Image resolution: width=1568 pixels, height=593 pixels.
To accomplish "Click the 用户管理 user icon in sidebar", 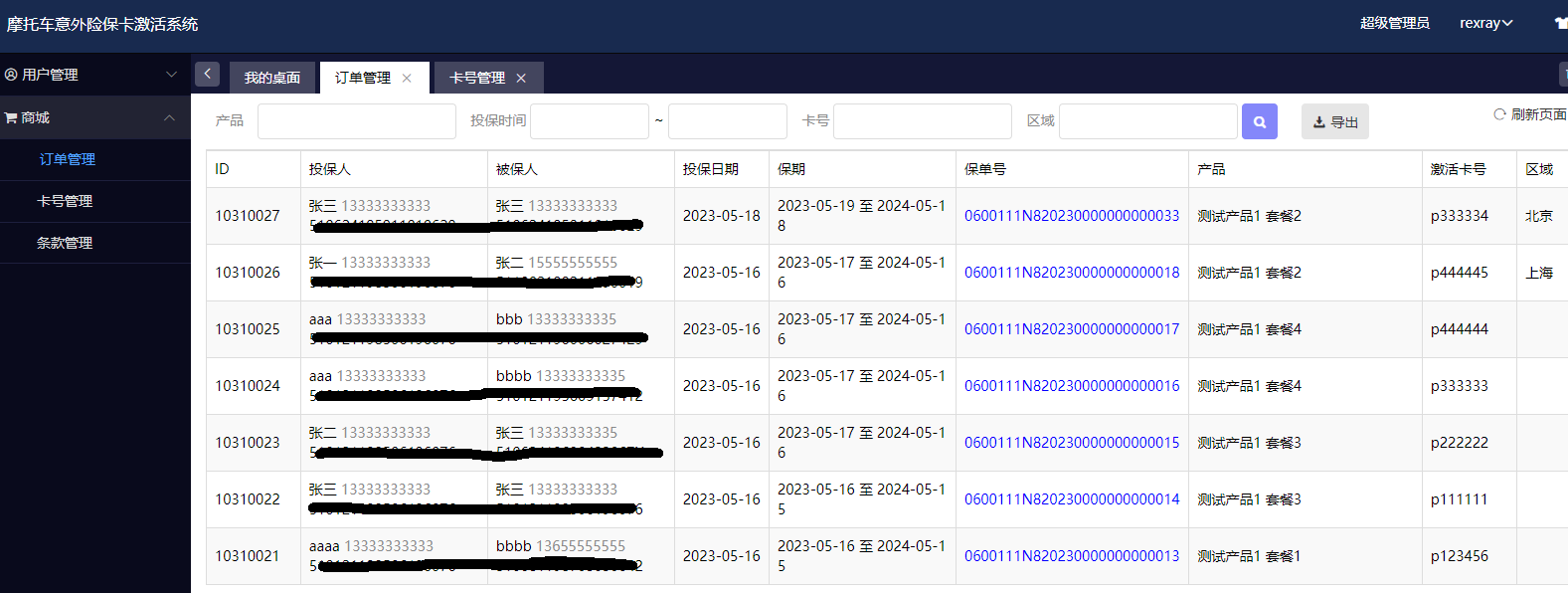I will (11, 75).
